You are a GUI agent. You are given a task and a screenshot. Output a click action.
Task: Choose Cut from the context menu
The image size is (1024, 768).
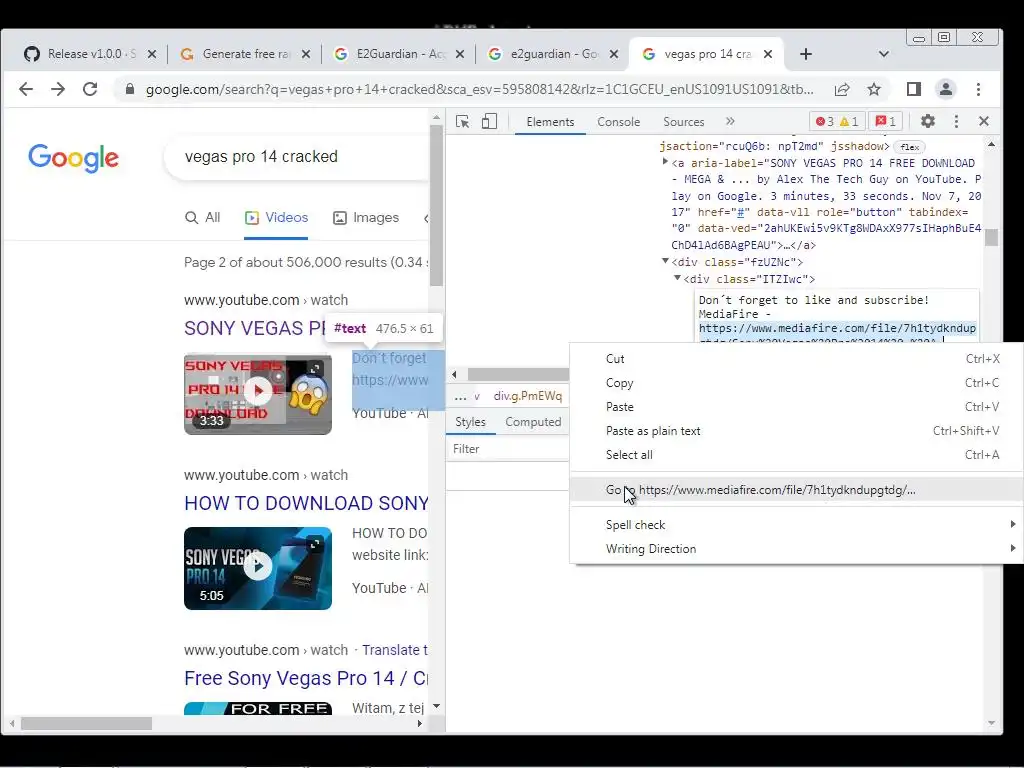[x=797, y=359]
